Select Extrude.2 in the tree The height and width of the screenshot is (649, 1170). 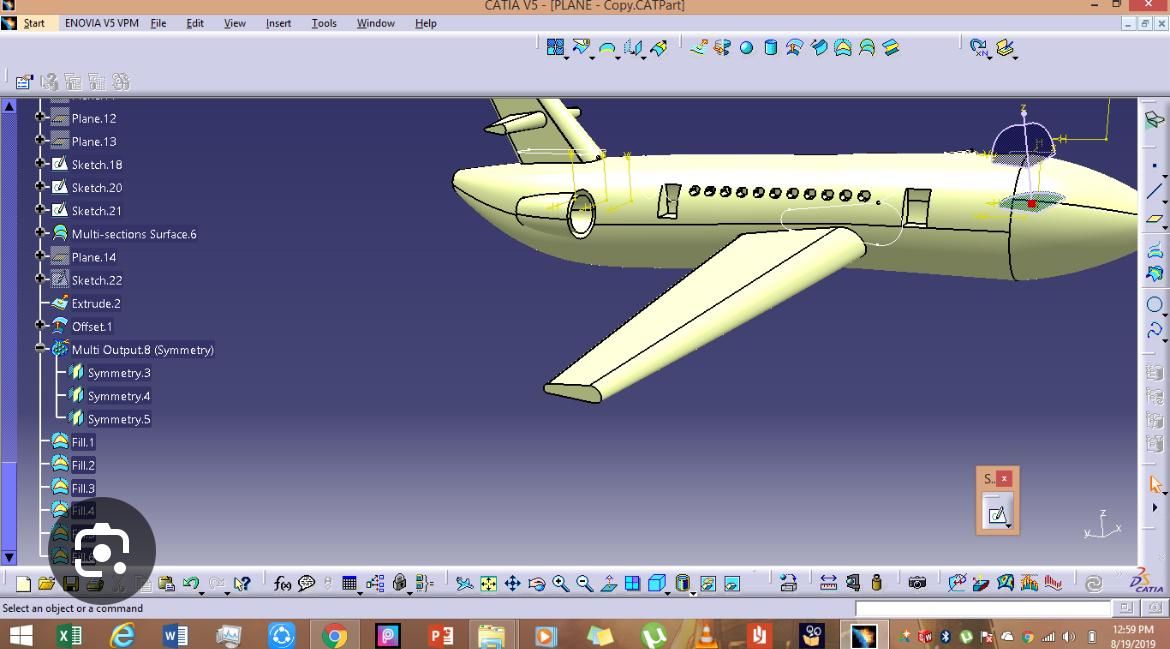tap(96, 303)
